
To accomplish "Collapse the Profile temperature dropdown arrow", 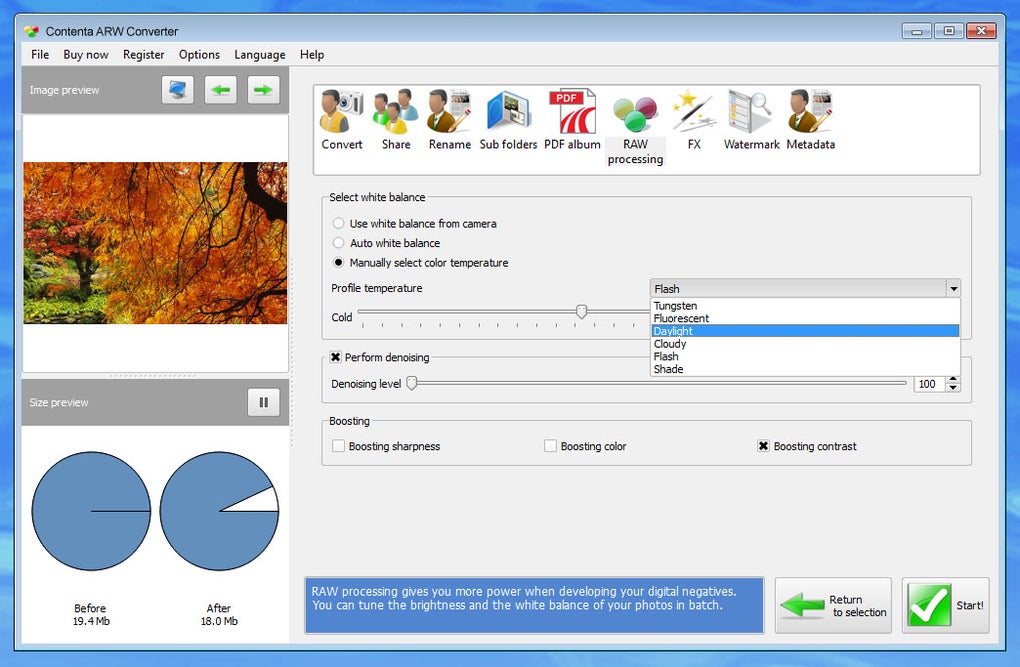I will [953, 289].
